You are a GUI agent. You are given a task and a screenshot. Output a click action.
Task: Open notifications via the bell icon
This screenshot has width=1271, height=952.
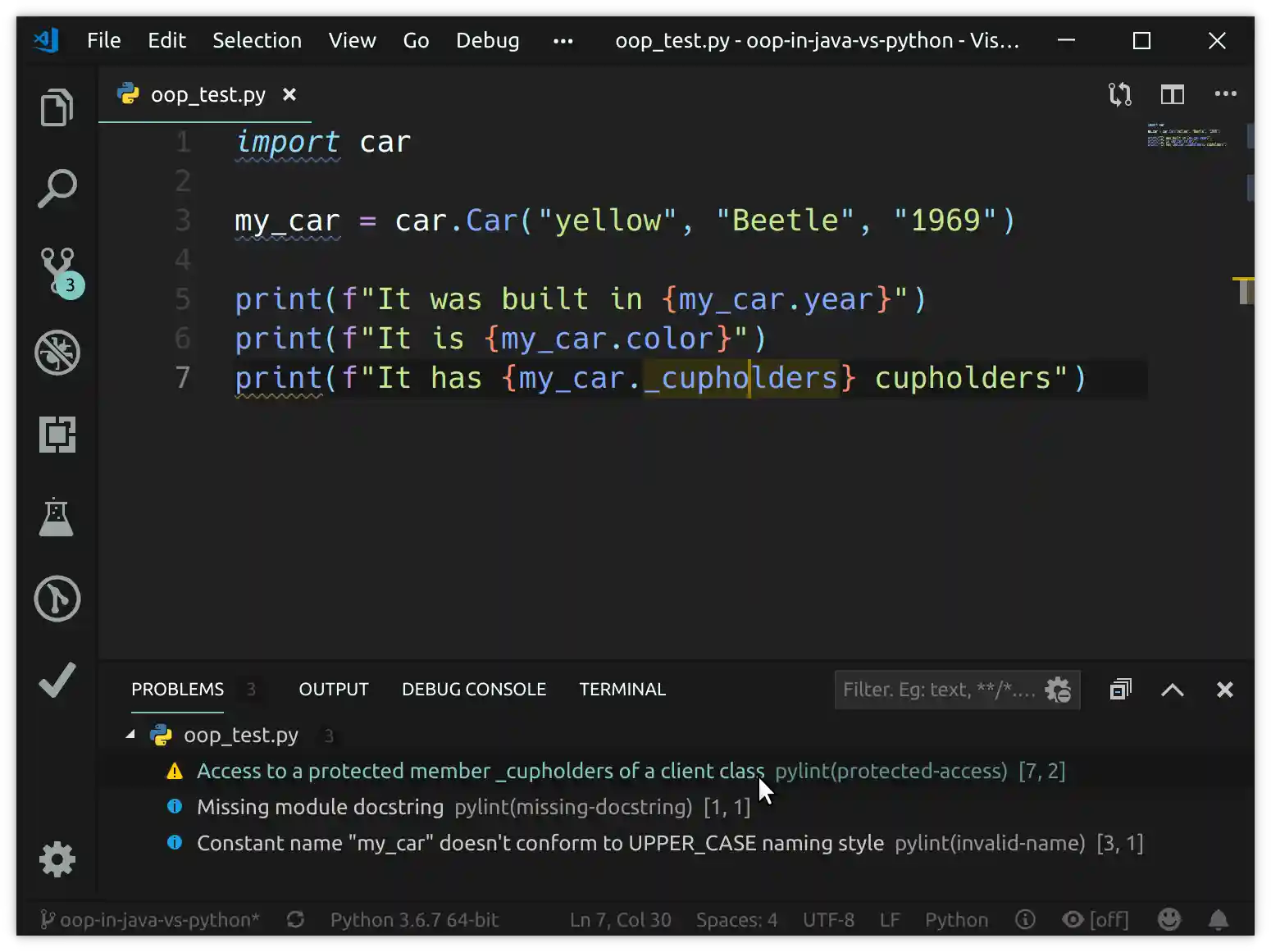pos(1217,919)
